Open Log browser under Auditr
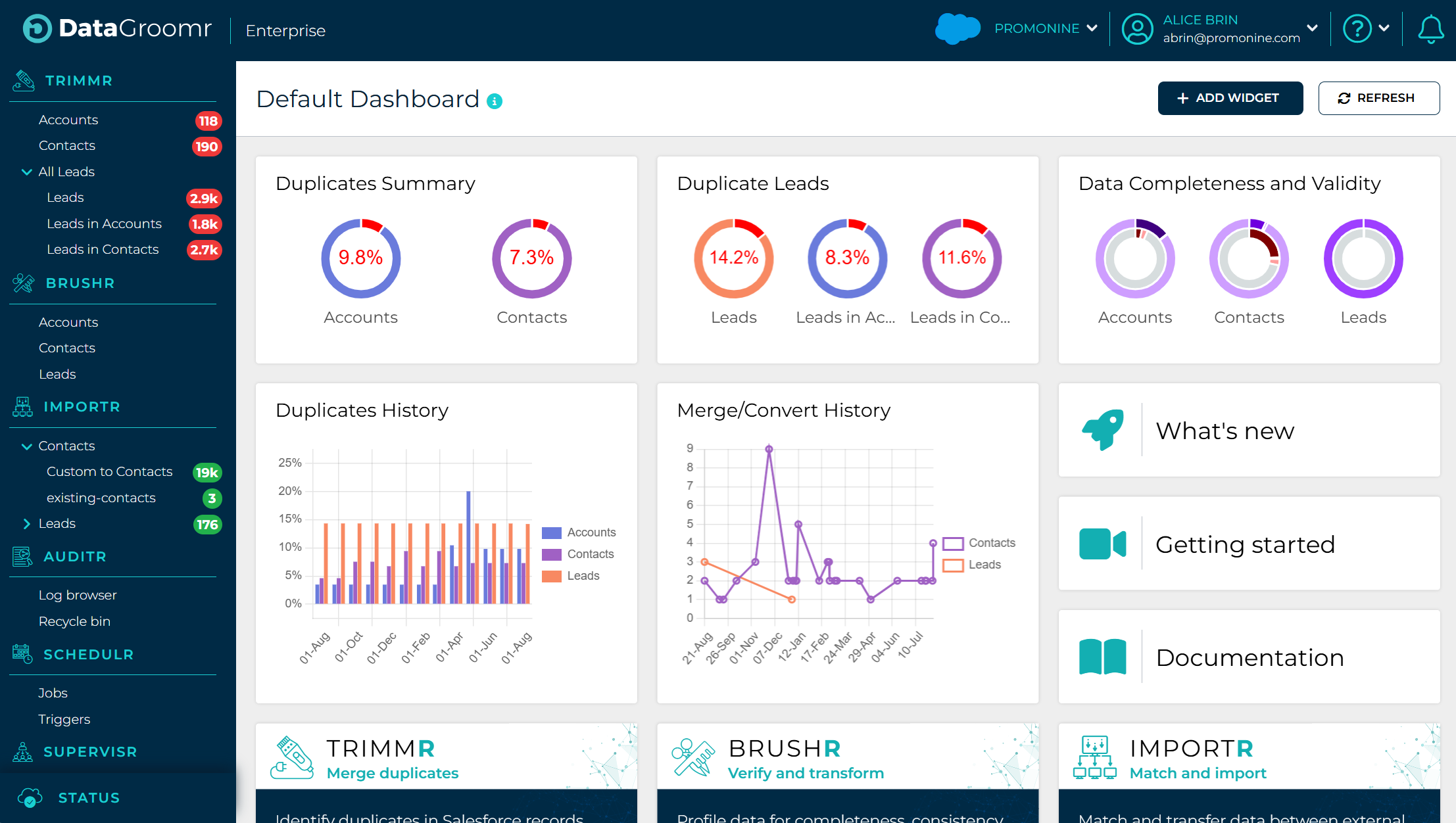The image size is (1456, 823). [x=78, y=595]
